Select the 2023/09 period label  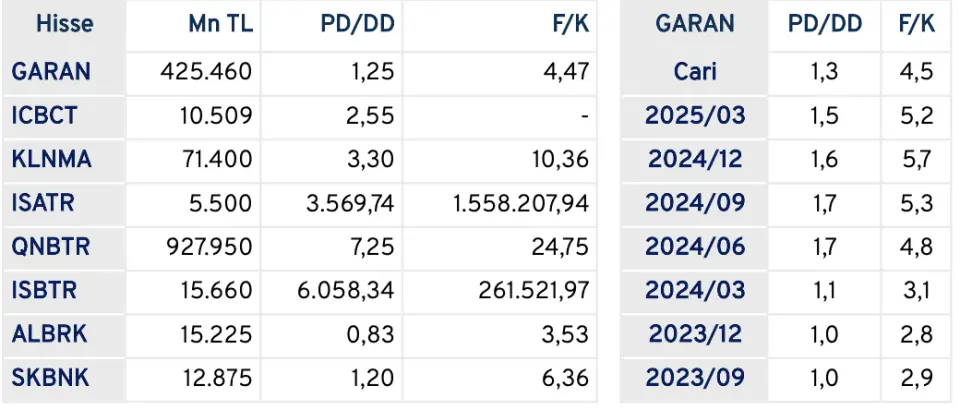tap(695, 378)
